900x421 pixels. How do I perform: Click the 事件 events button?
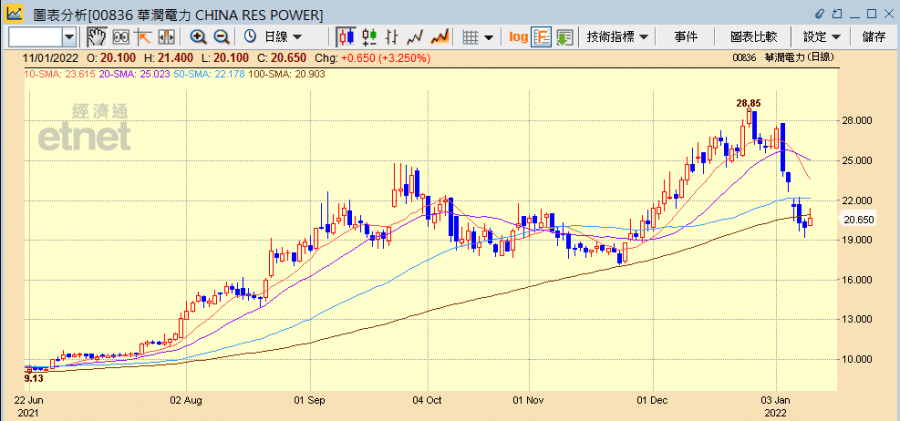[686, 37]
